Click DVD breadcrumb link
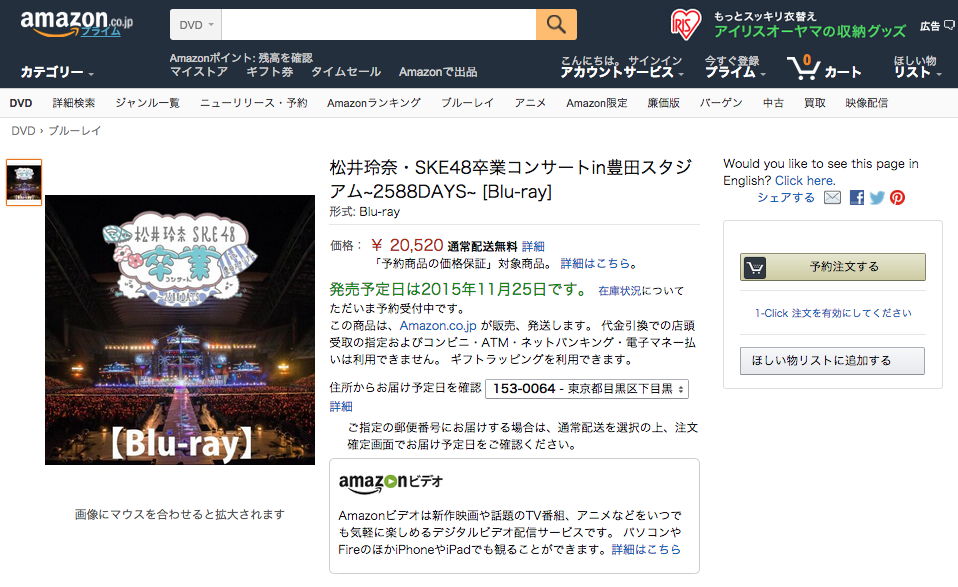Image resolution: width=958 pixels, height=587 pixels. point(23,131)
